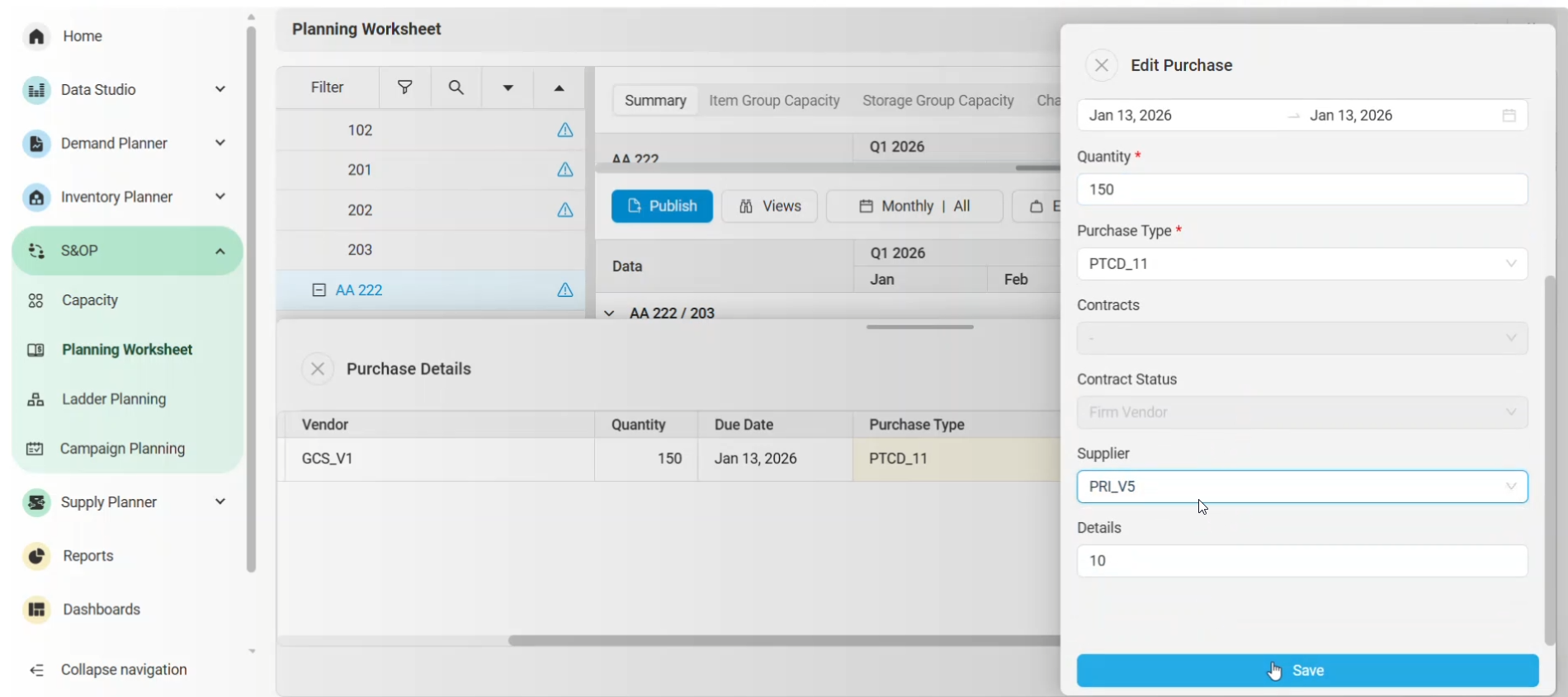
Task: Open the Reports icon in sidebar
Action: pyautogui.click(x=36, y=556)
